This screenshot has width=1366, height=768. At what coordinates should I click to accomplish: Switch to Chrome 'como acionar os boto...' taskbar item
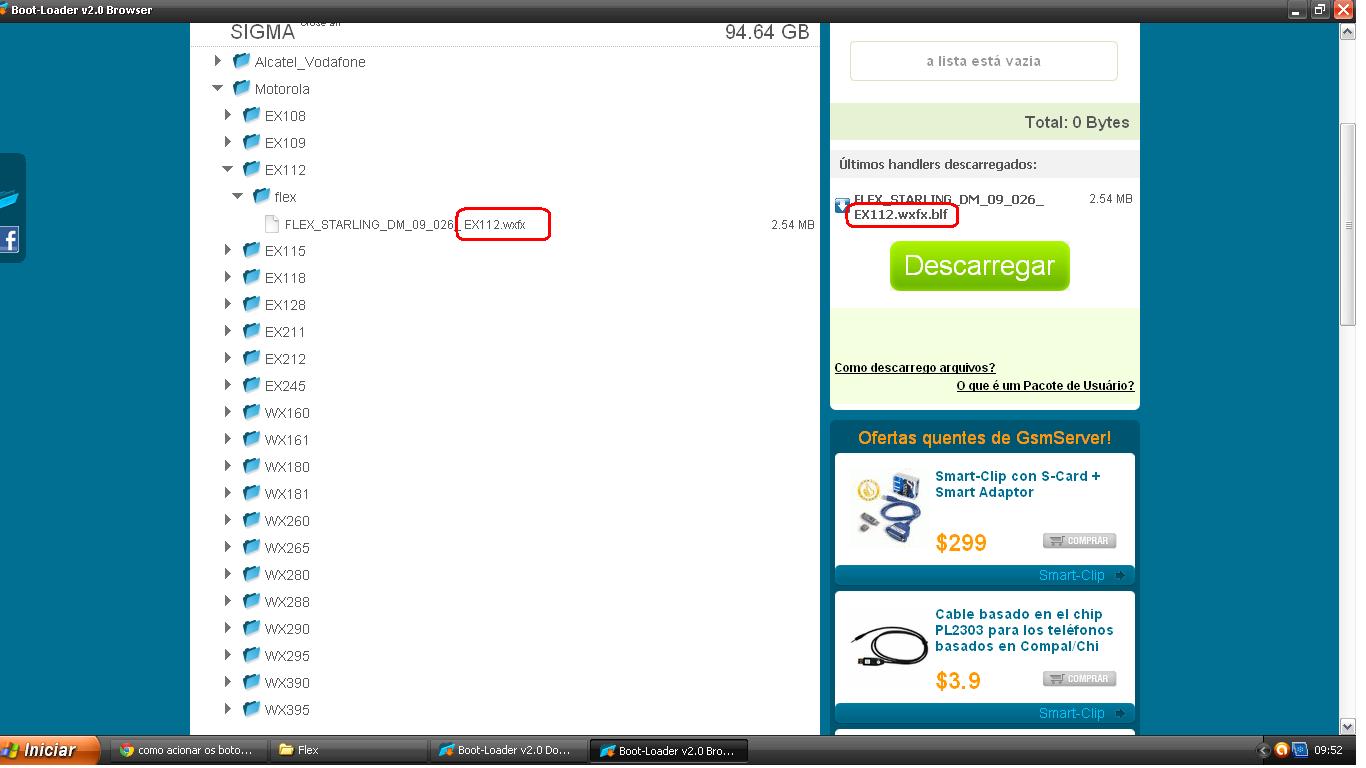click(x=187, y=750)
